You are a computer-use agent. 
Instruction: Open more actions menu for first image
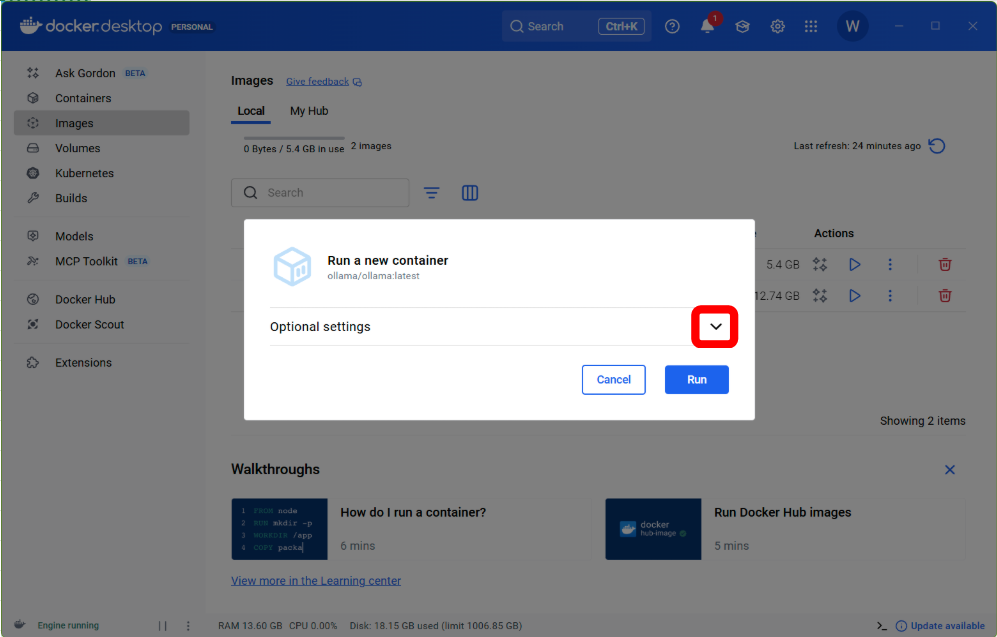pyautogui.click(x=889, y=265)
